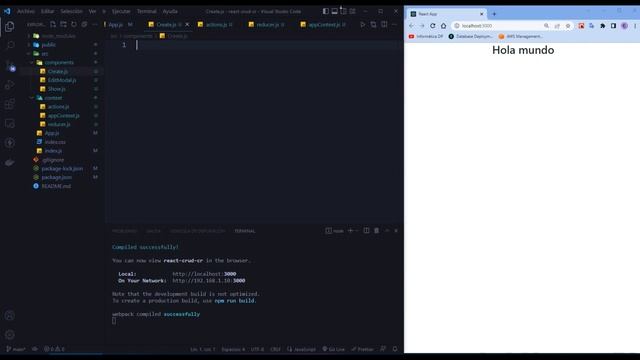Open the Editar menu

click(48, 11)
